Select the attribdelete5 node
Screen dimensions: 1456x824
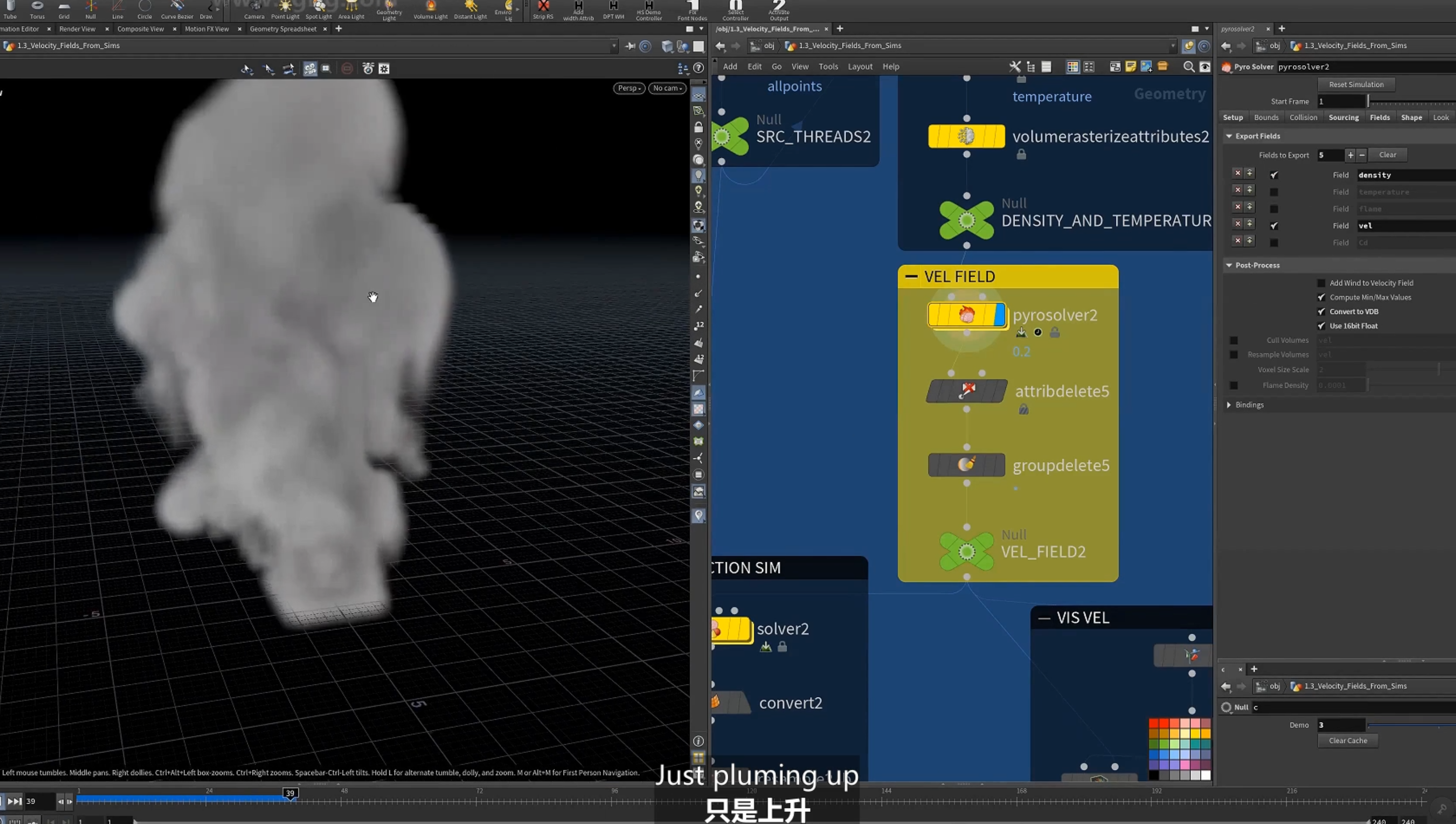coord(966,391)
